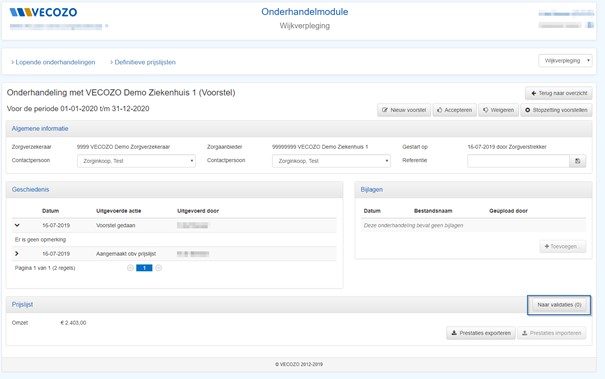Screen dimensions: 605x379
Task: Select page 1 in Geschiedenis pager
Action: point(144,268)
